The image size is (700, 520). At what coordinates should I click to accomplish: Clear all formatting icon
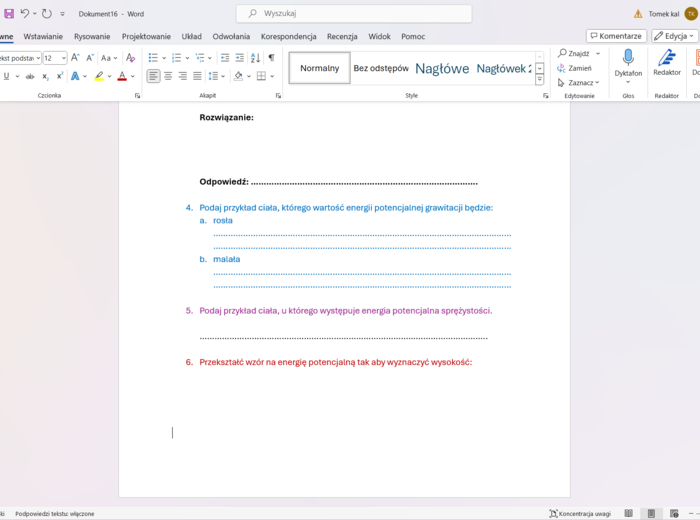click(x=130, y=58)
